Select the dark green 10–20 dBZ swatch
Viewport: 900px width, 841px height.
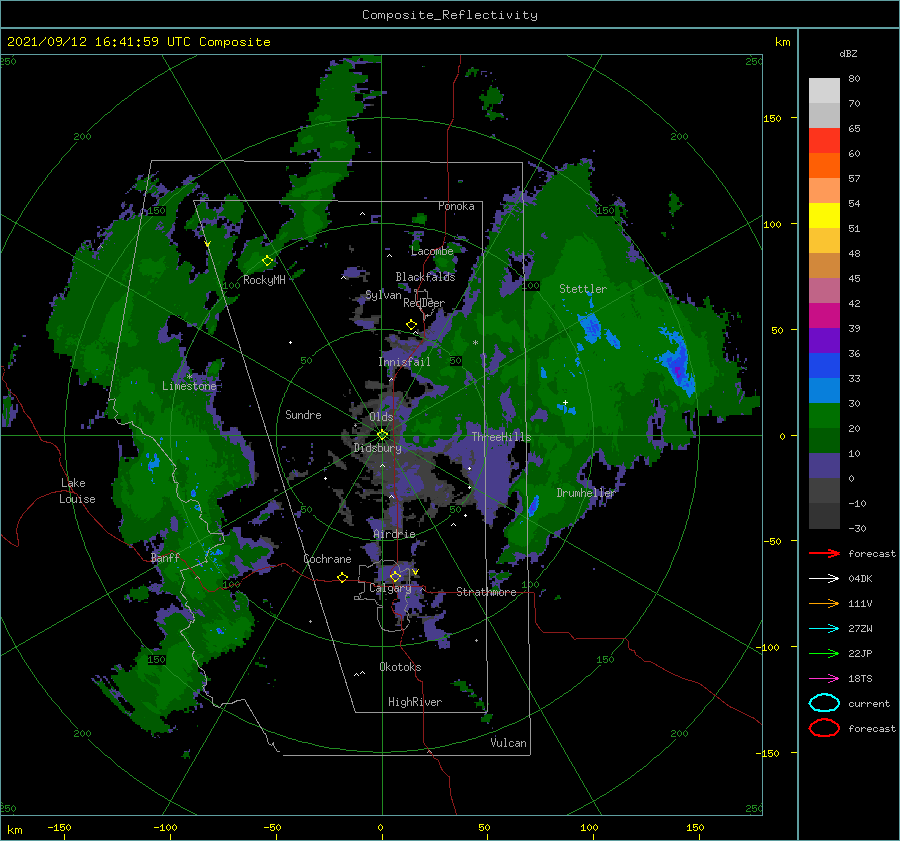pos(824,440)
